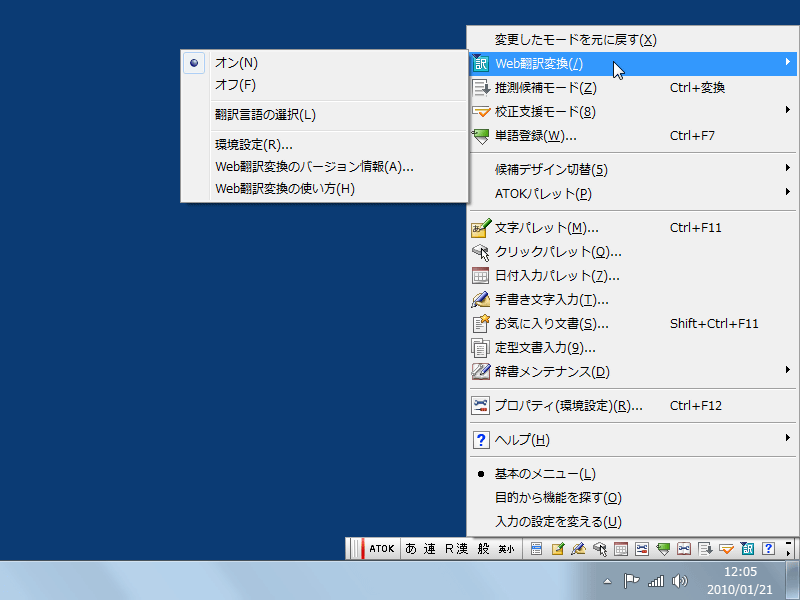Open Web翻訳変換の使い方(H) guide
This screenshot has height=600, width=800.
tap(324, 189)
